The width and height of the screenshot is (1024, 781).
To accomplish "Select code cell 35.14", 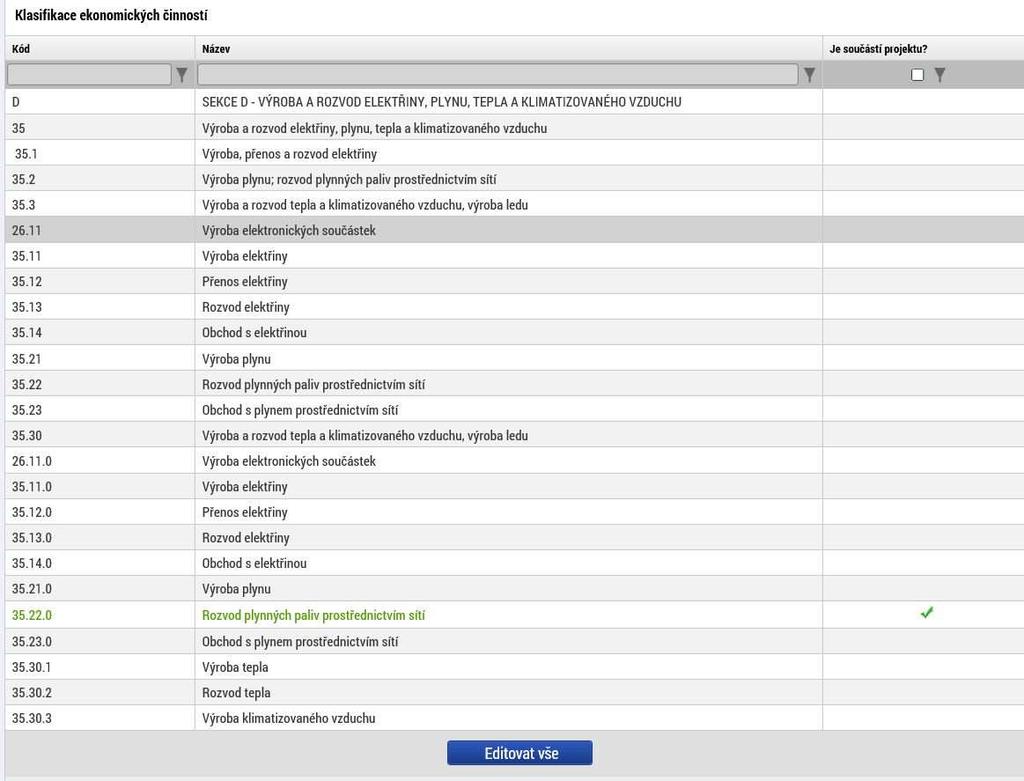I will click(x=27, y=332).
